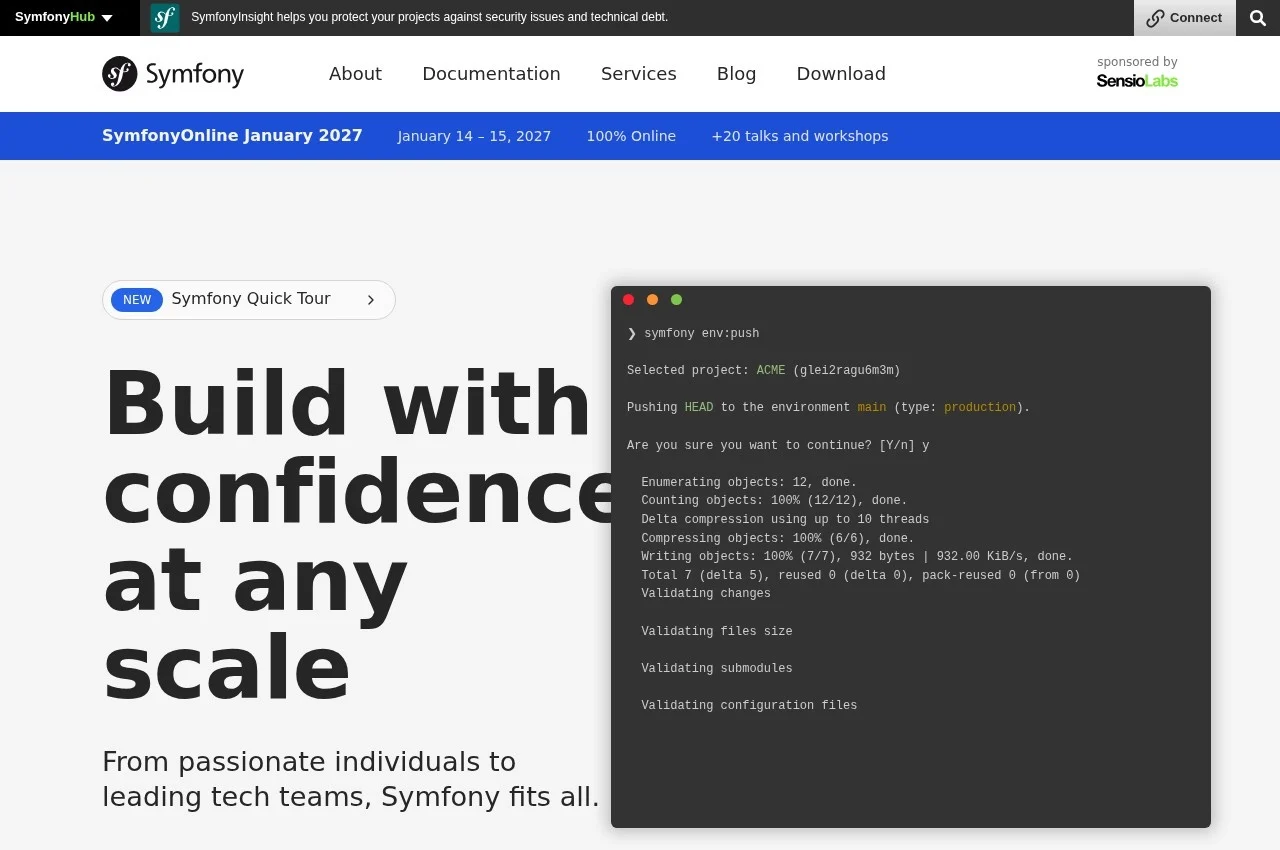Click the 'Enumerating objects: 12, done.' line
This screenshot has width=1280, height=850.
pos(749,482)
